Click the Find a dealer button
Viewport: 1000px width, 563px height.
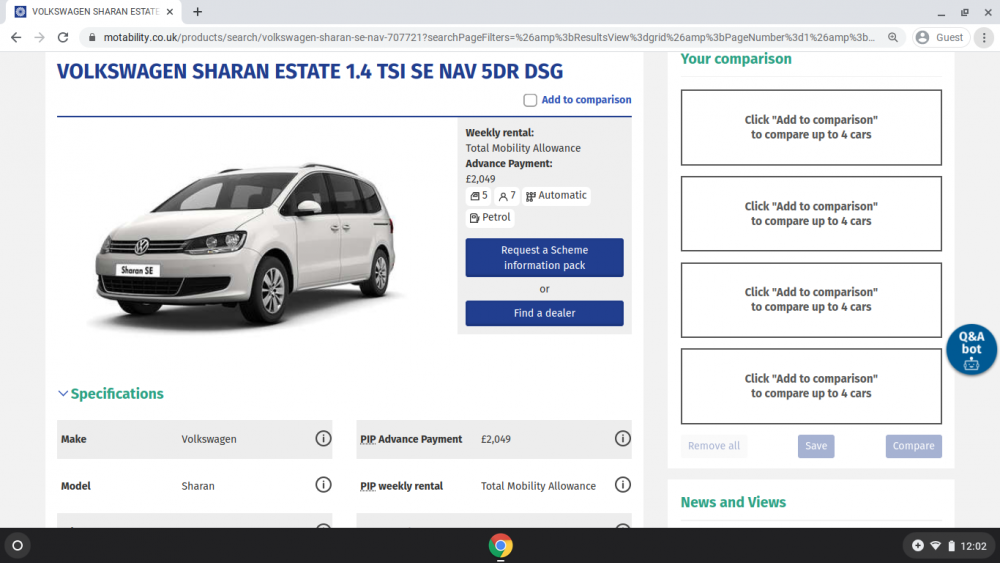544,313
